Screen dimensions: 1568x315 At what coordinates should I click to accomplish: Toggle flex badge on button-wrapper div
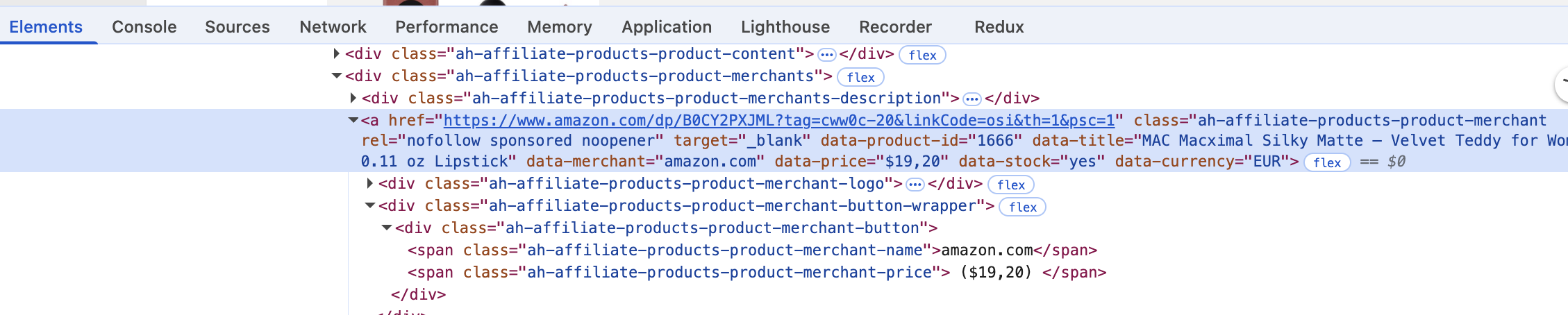pos(1022,207)
